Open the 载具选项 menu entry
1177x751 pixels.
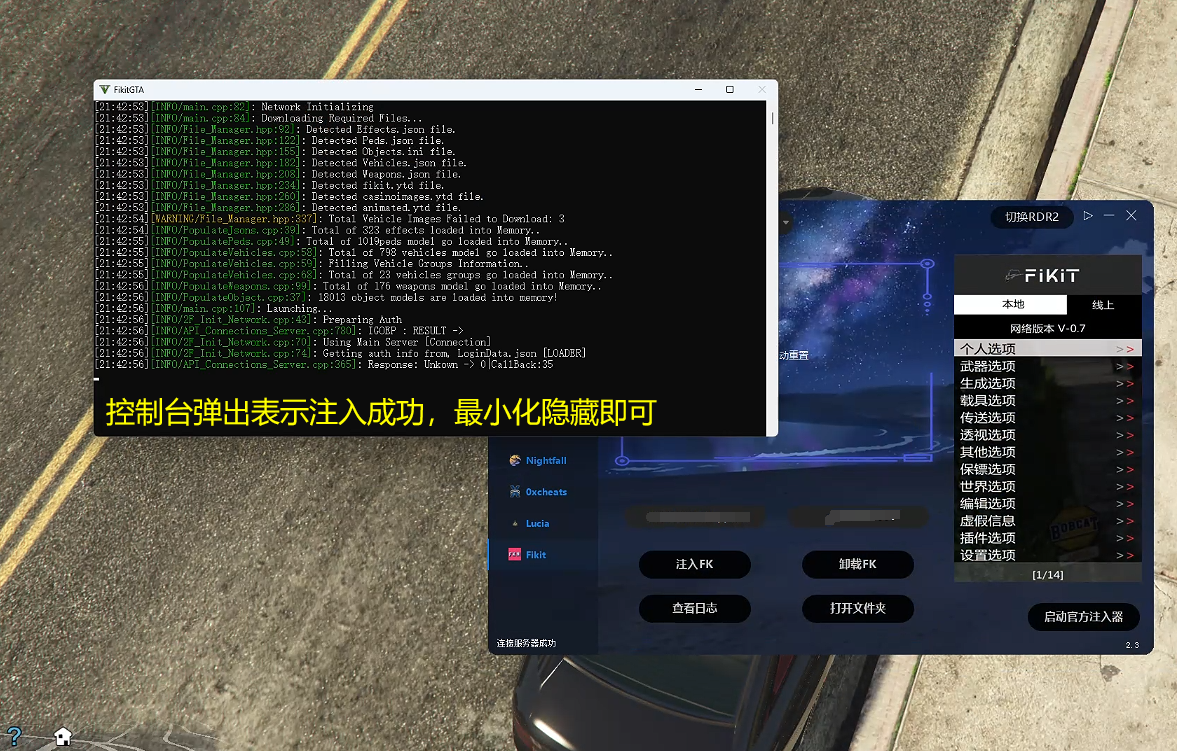[x=1048, y=400]
